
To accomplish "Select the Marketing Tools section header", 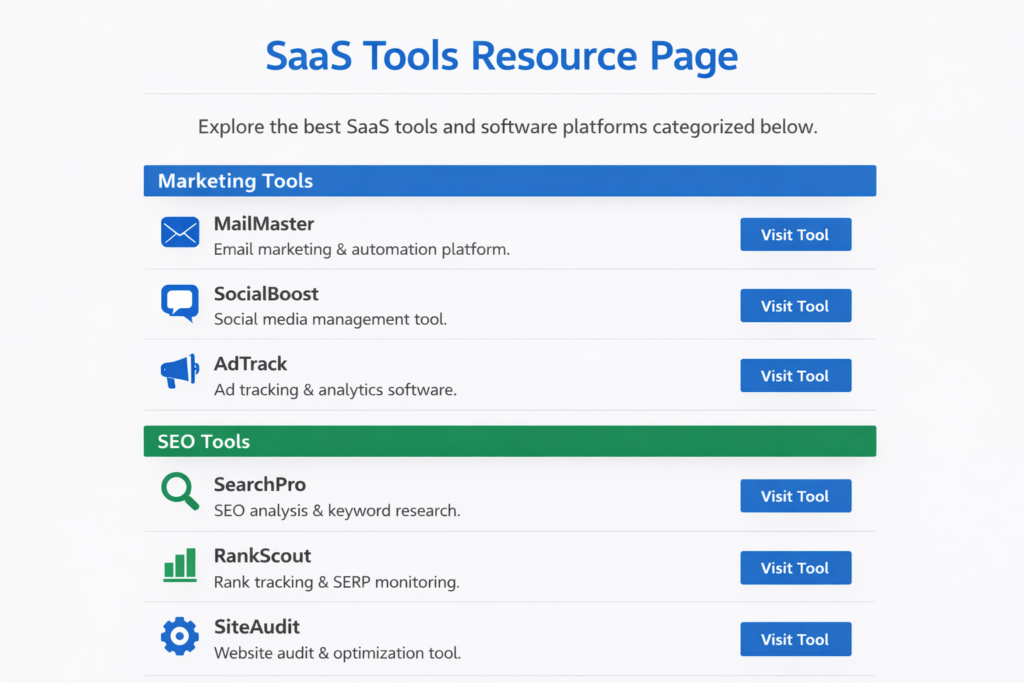I will 509,181.
